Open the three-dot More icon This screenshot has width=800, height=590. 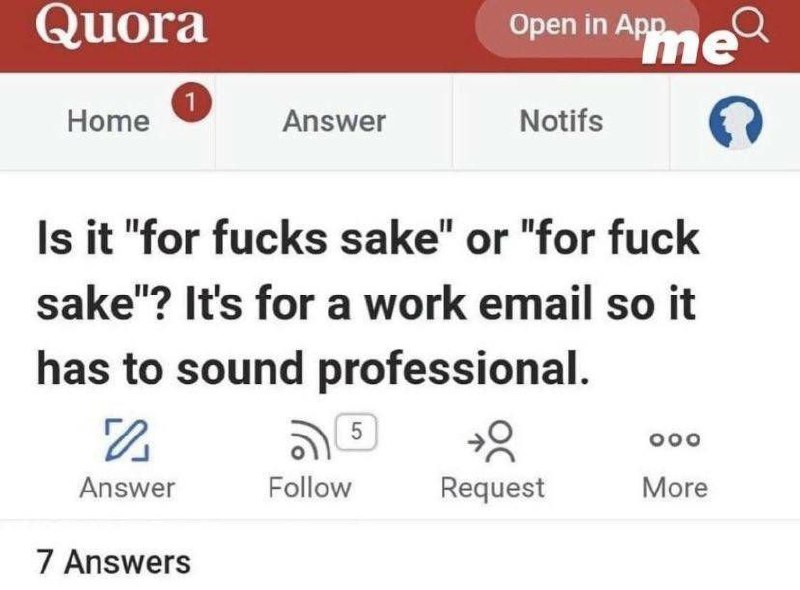[674, 439]
